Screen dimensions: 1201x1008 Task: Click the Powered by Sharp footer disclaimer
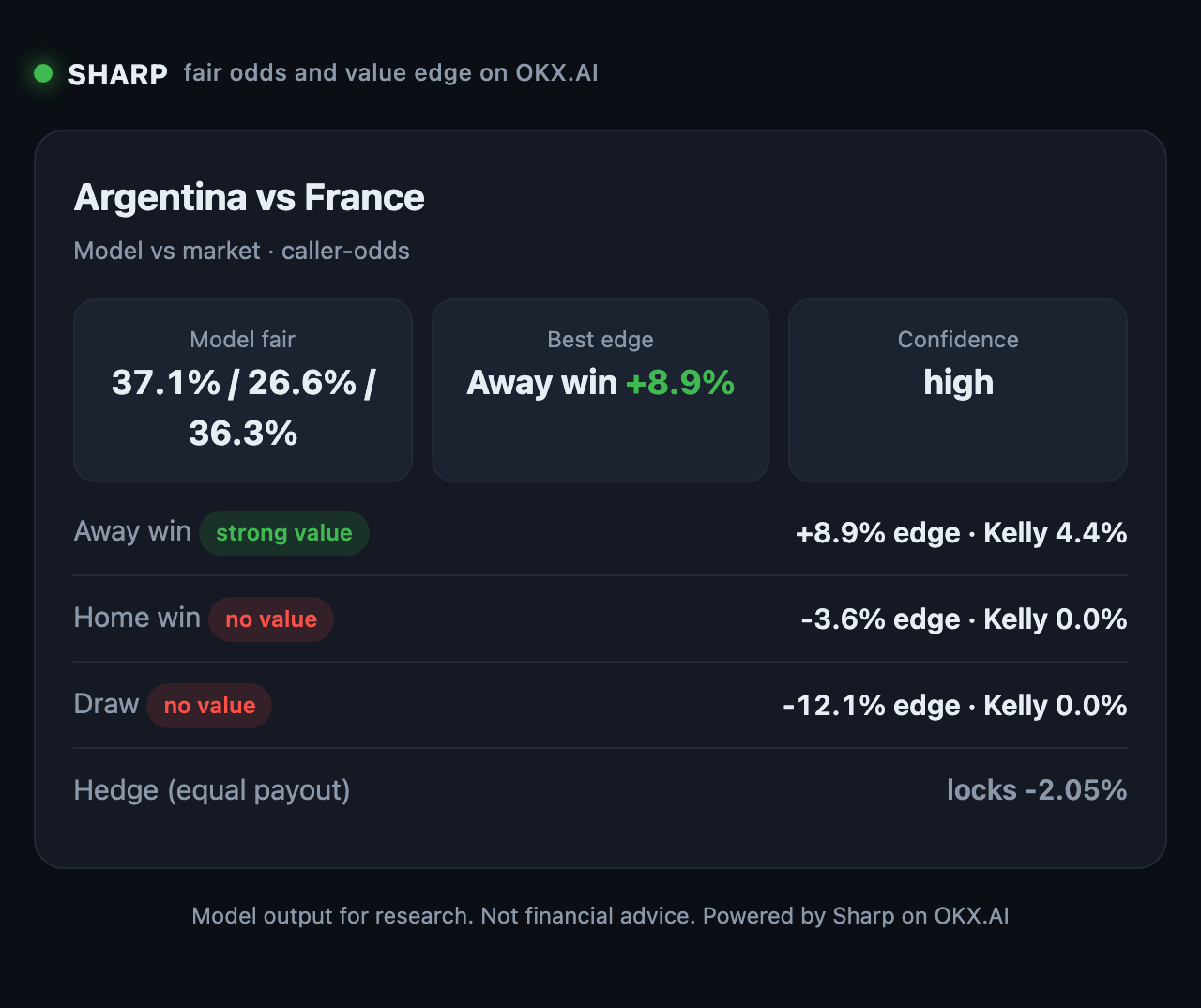tap(600, 916)
